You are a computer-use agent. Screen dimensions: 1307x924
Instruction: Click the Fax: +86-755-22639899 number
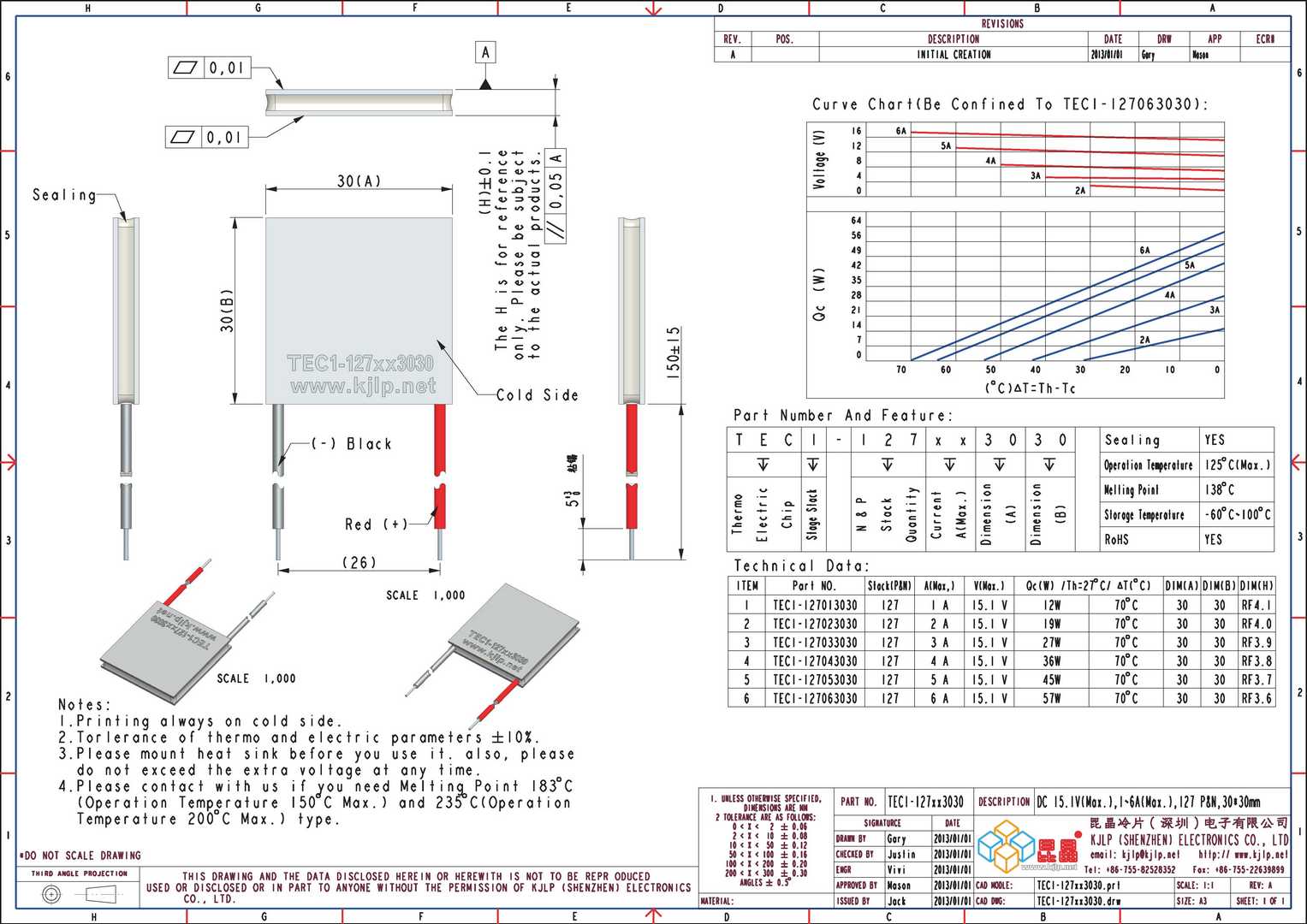click(1239, 869)
